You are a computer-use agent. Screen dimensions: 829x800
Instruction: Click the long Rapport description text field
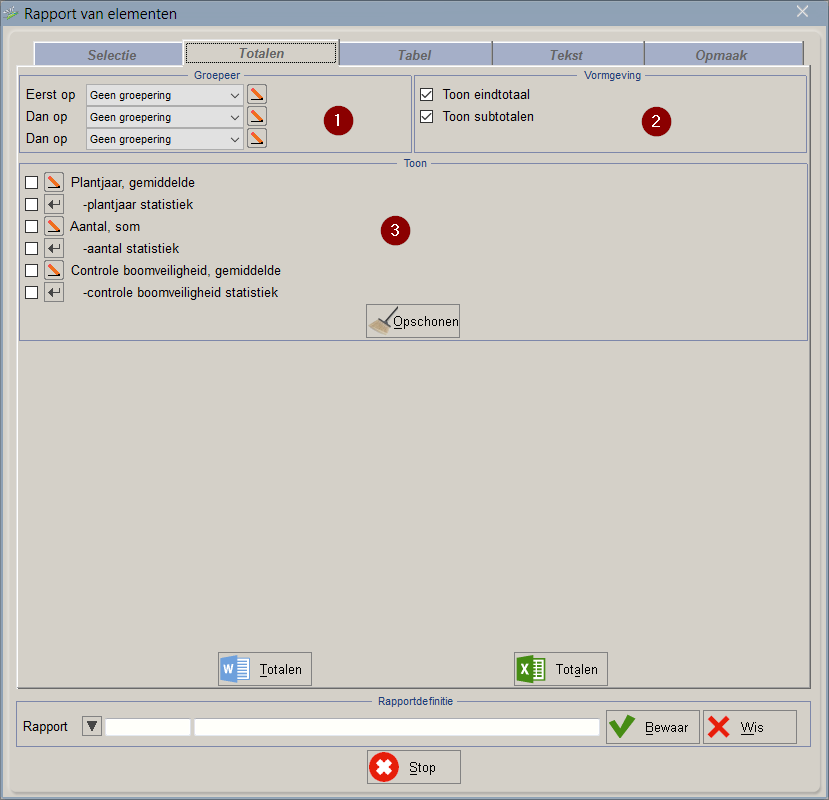pyautogui.click(x=396, y=727)
